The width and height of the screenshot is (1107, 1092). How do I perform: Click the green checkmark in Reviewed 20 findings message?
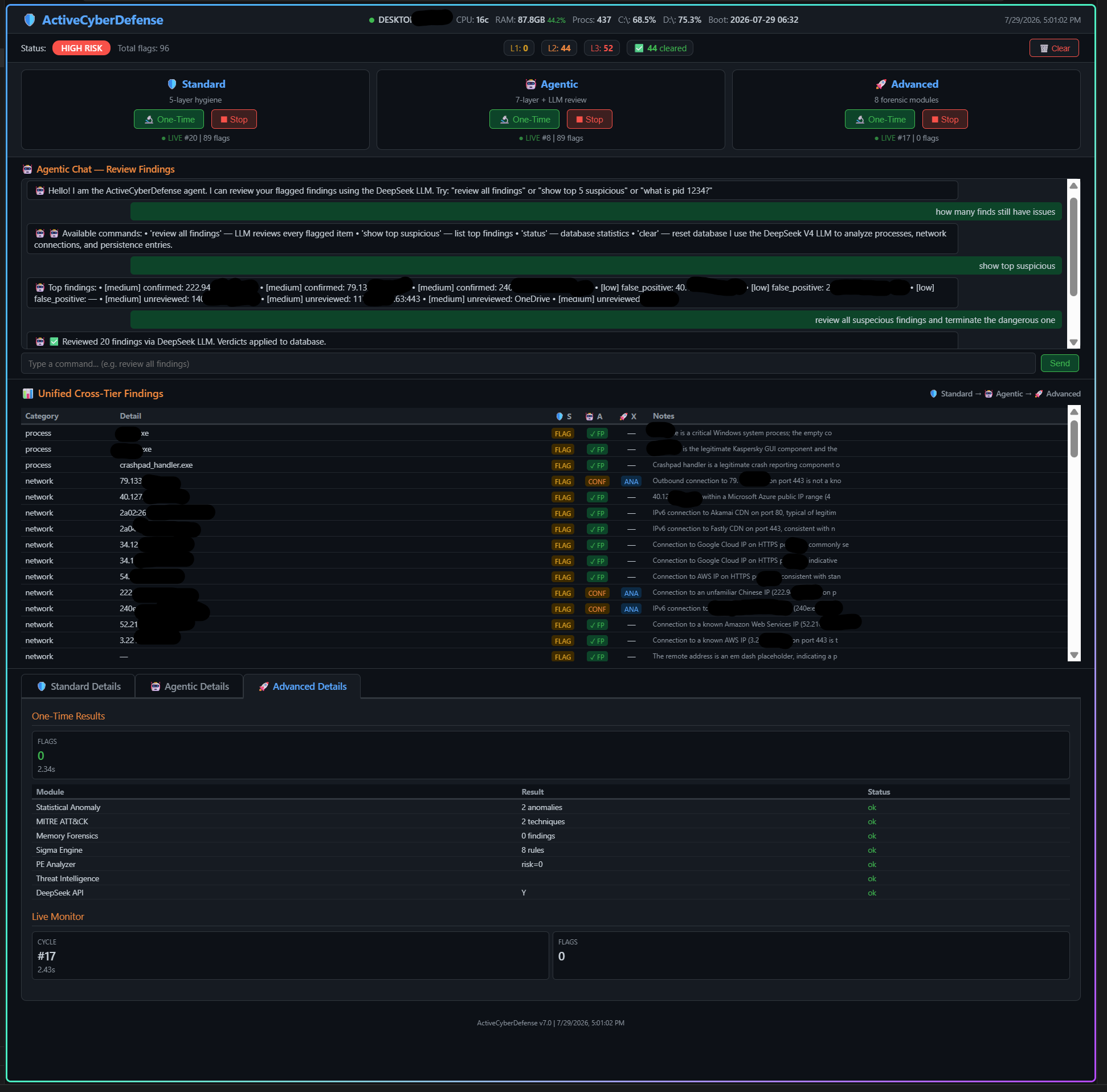(x=55, y=341)
